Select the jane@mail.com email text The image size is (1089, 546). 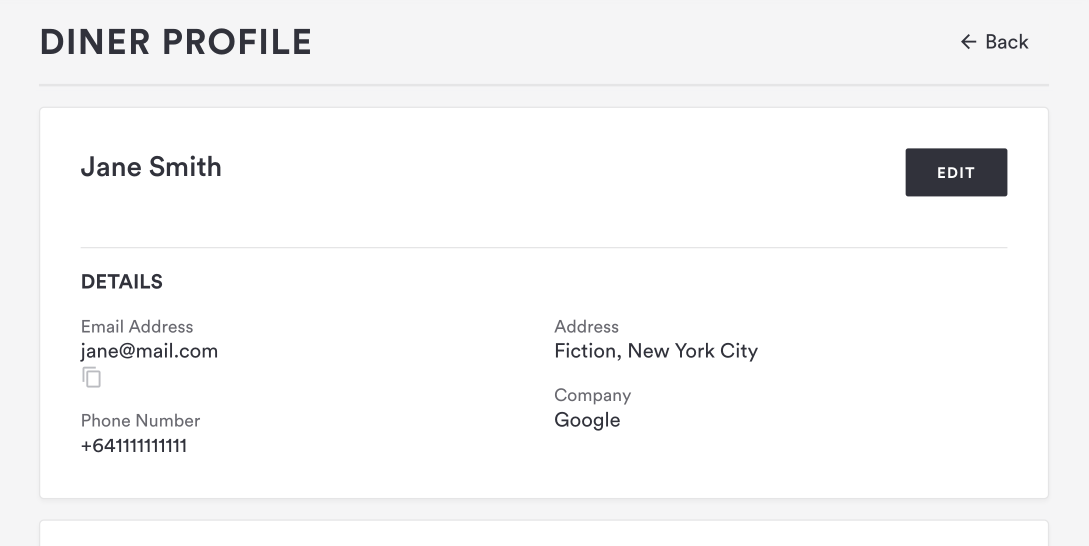tap(149, 351)
